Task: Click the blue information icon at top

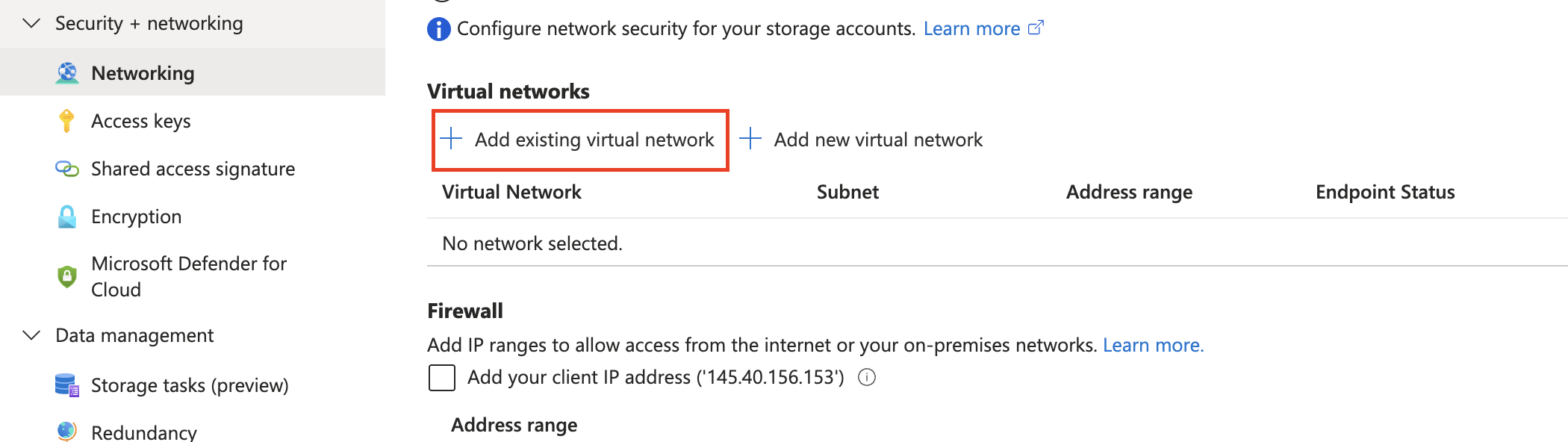Action: (439, 29)
